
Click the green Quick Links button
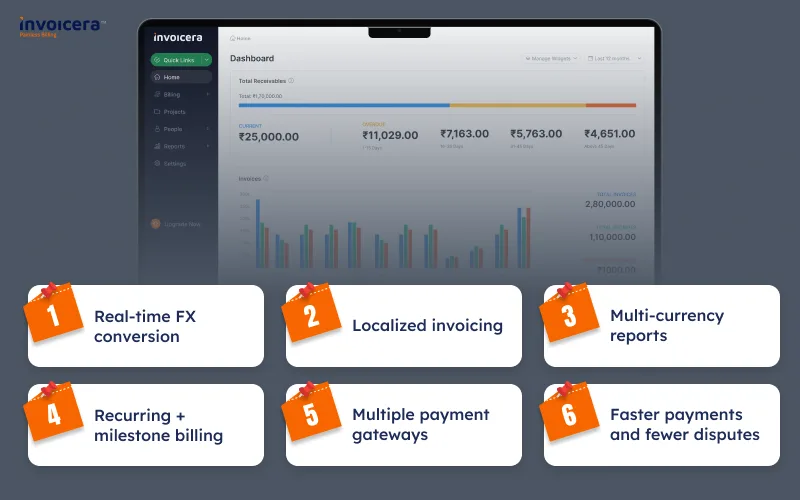point(176,60)
